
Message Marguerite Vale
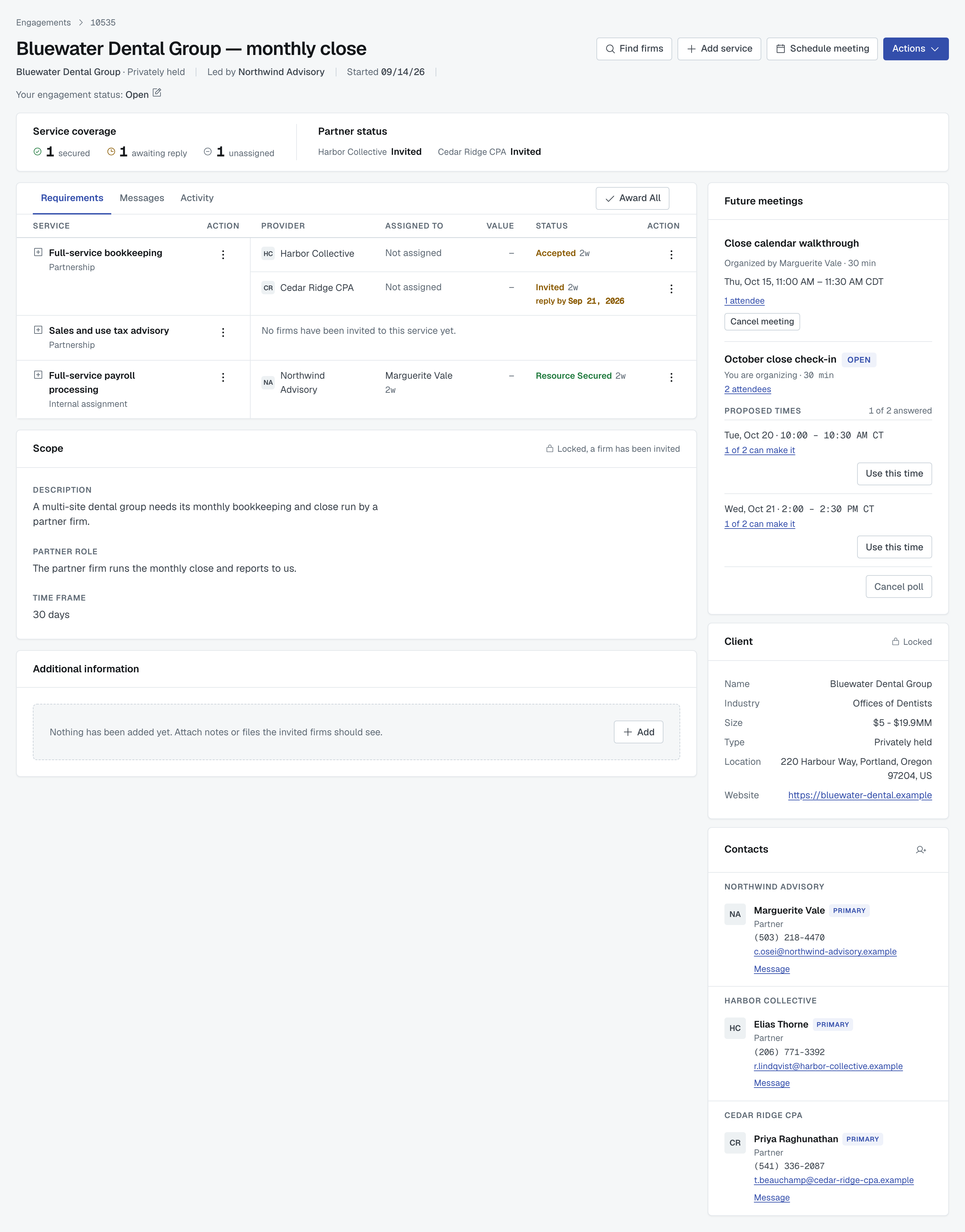pos(772,969)
